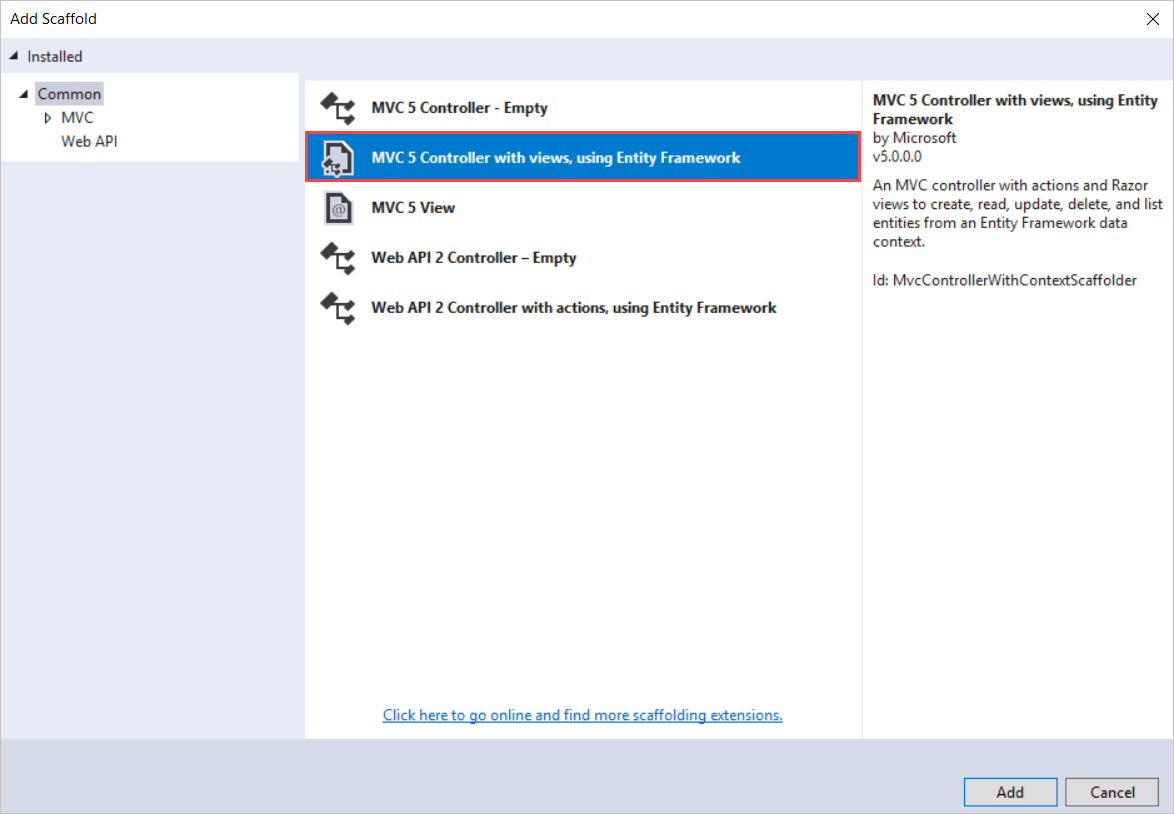
Task: Collapse the Common tree node
Action: [x=23, y=93]
